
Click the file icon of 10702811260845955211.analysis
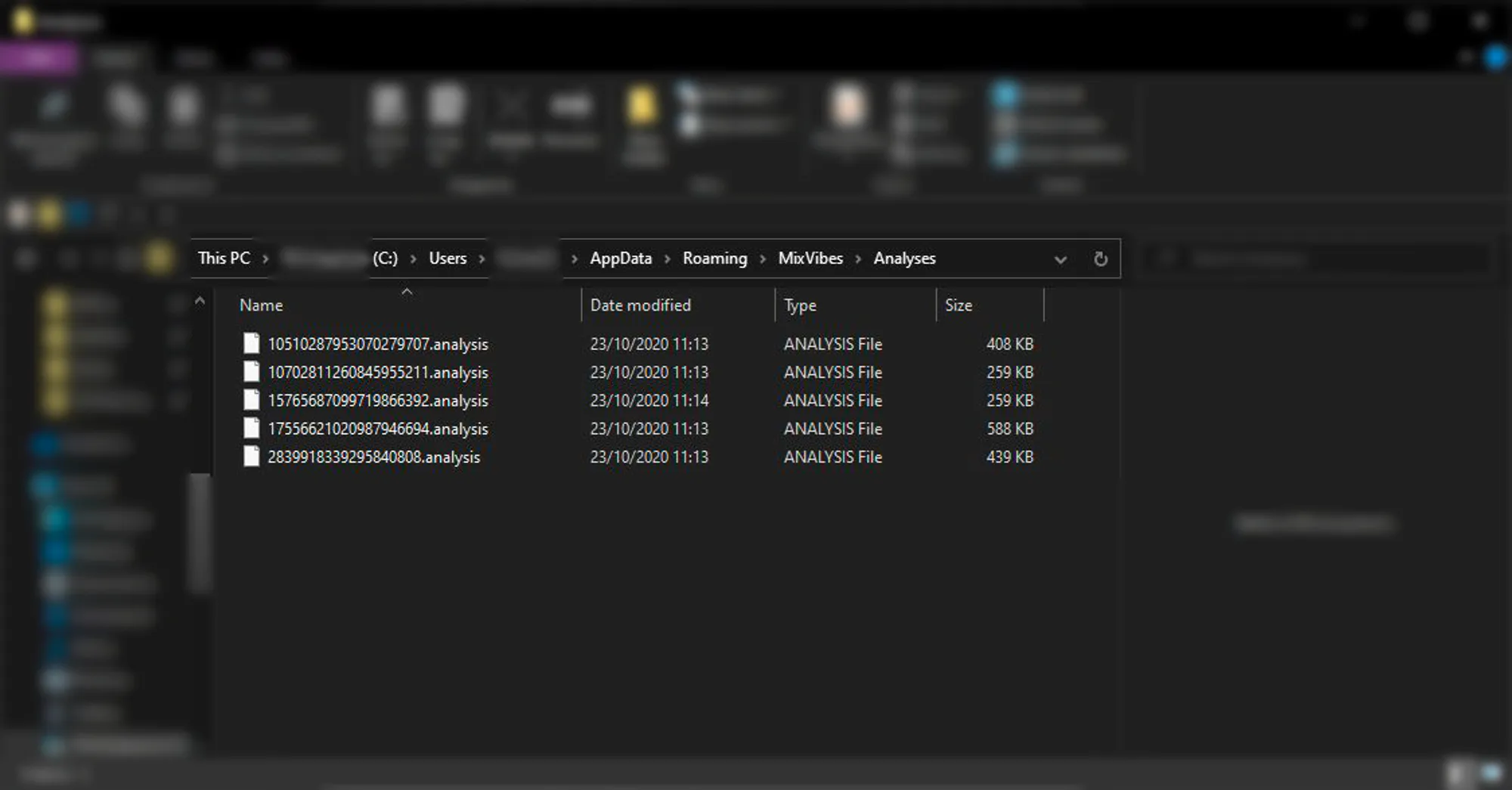click(251, 372)
